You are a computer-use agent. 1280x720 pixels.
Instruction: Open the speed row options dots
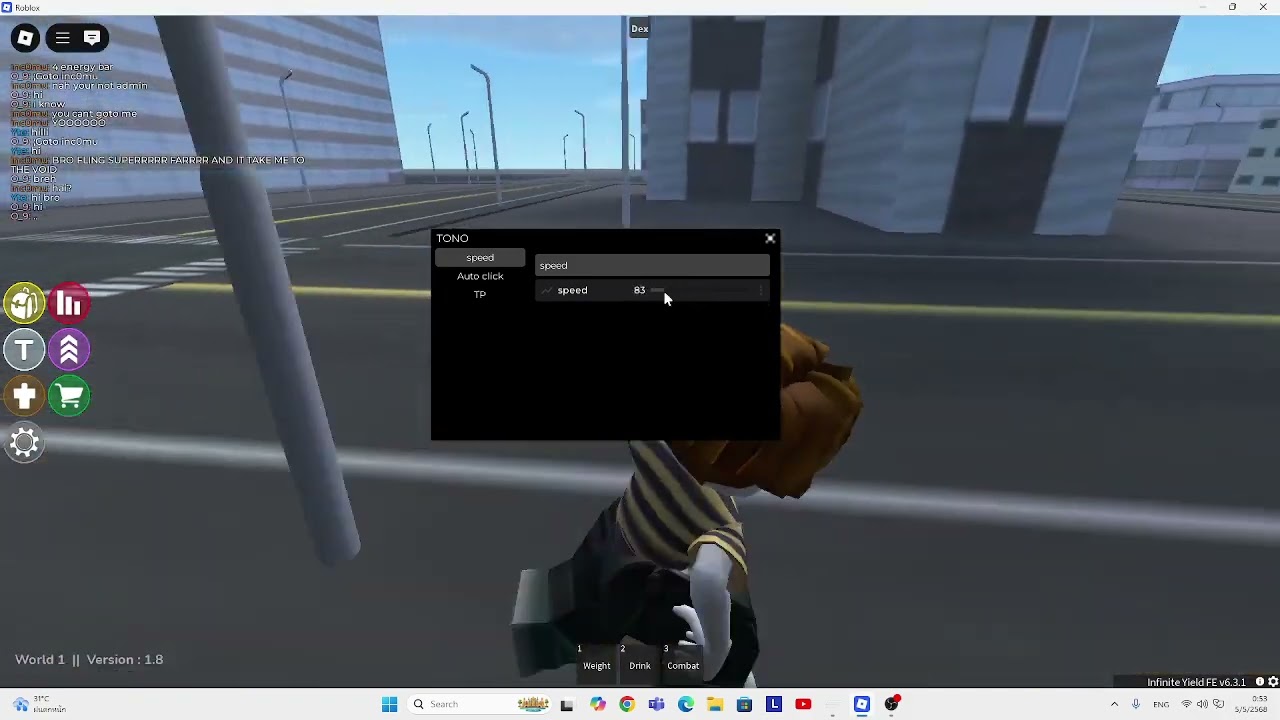coord(762,290)
